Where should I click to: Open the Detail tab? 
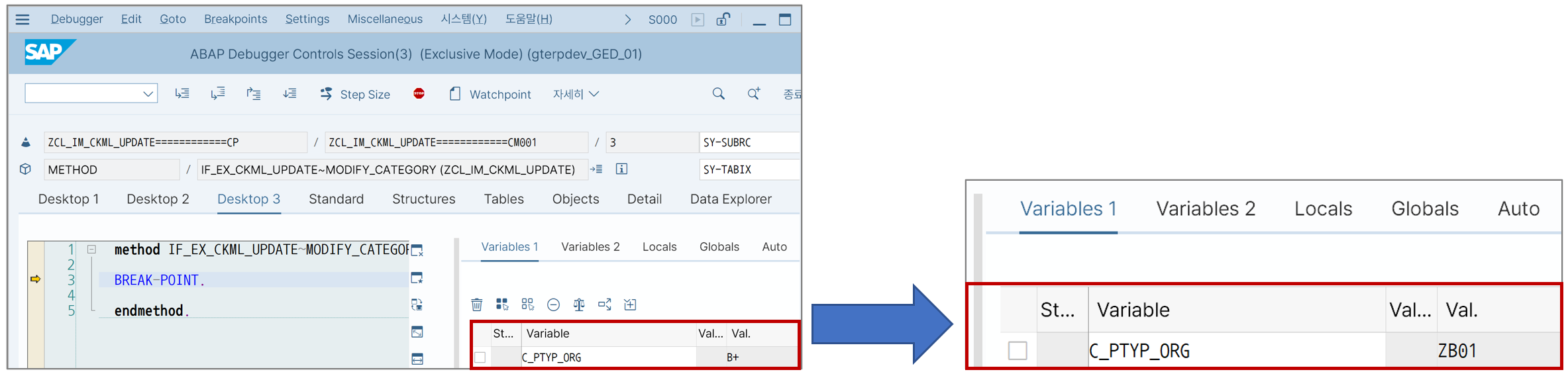[x=645, y=199]
